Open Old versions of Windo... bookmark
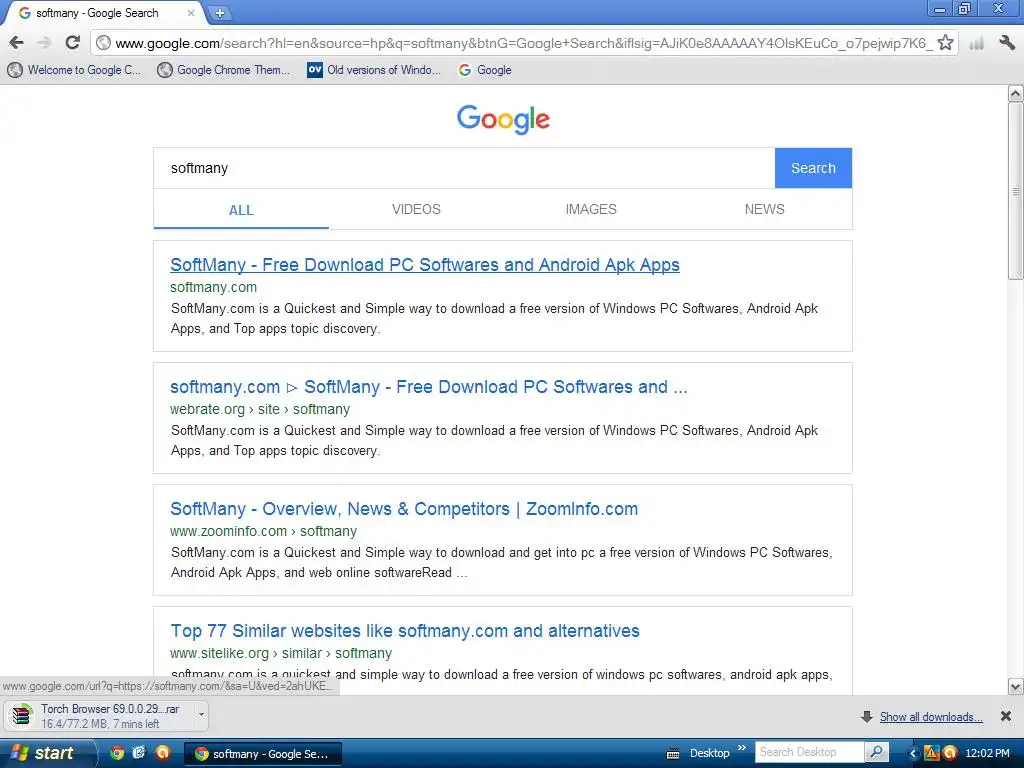This screenshot has height=768, width=1024. click(374, 70)
